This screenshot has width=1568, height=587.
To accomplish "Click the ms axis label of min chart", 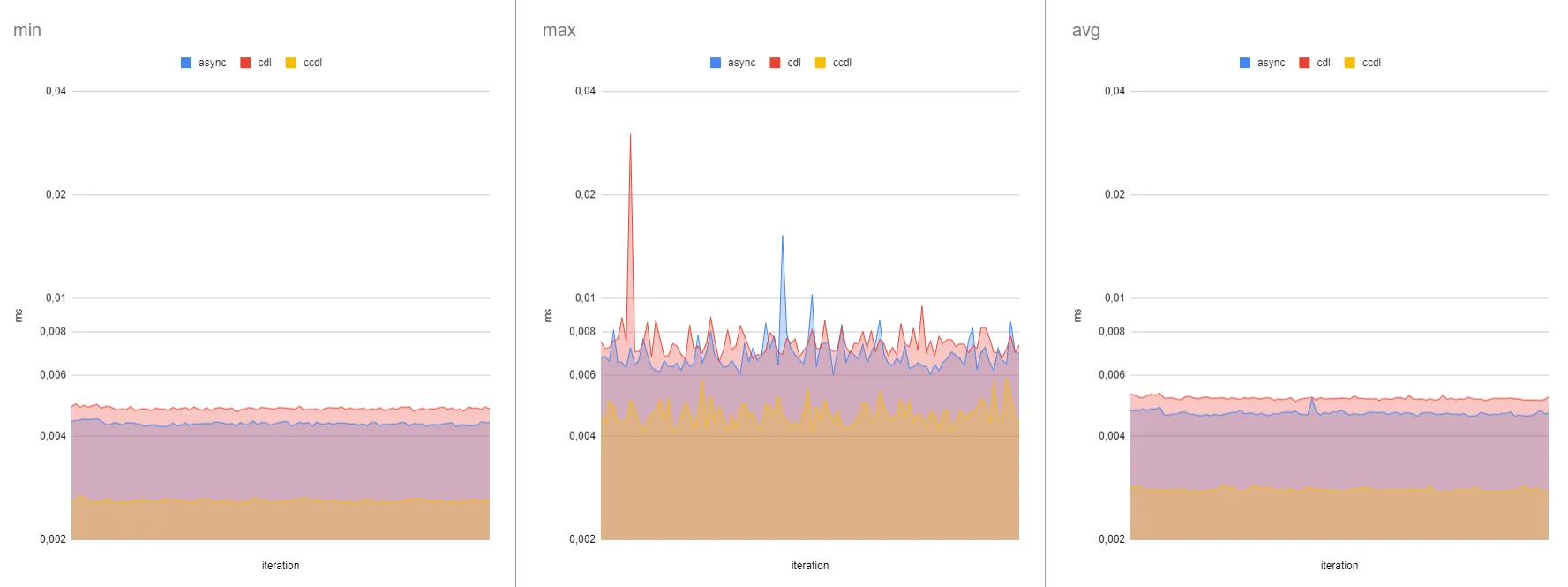I will (x=19, y=315).
